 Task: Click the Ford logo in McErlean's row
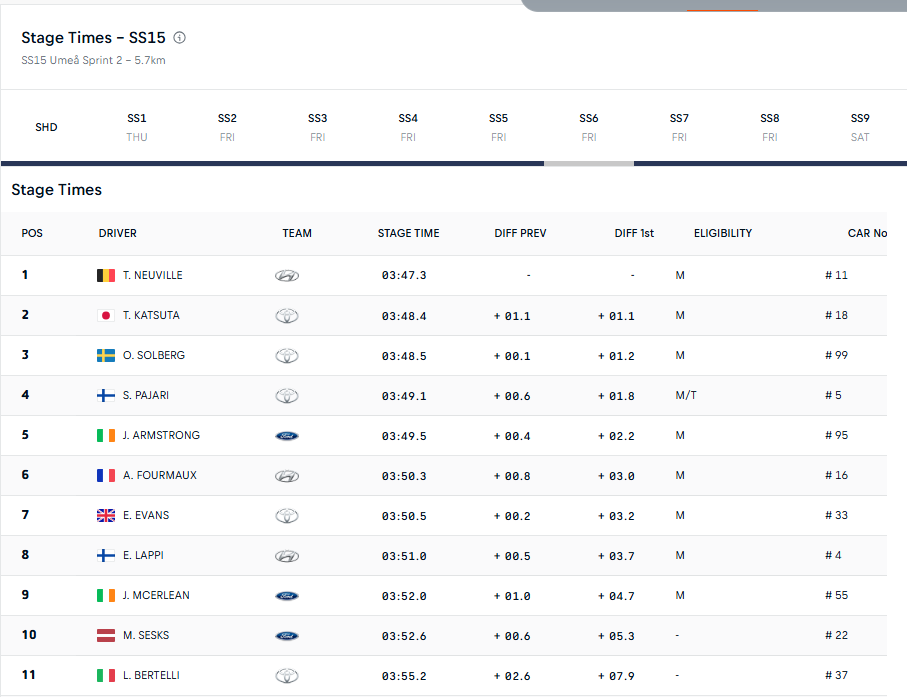pyautogui.click(x=287, y=596)
